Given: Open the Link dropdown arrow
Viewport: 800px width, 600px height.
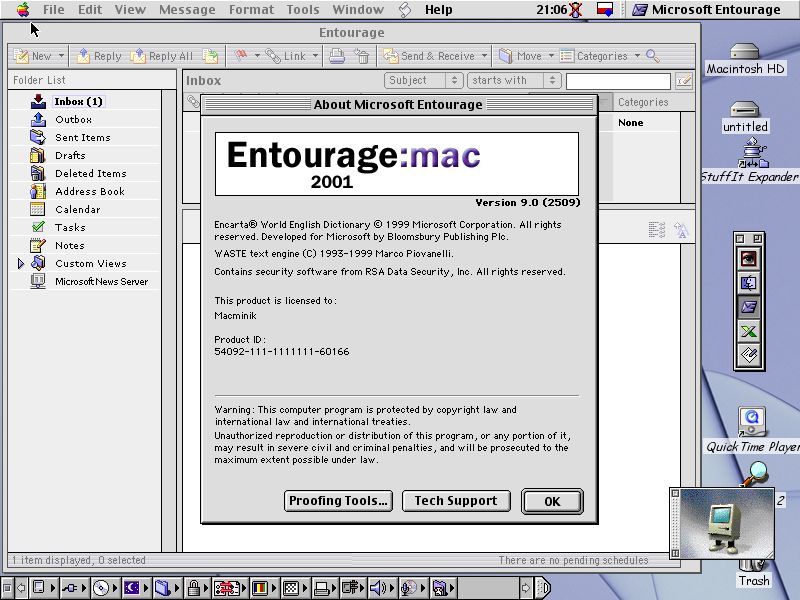Looking at the screenshot, I should (x=315, y=55).
